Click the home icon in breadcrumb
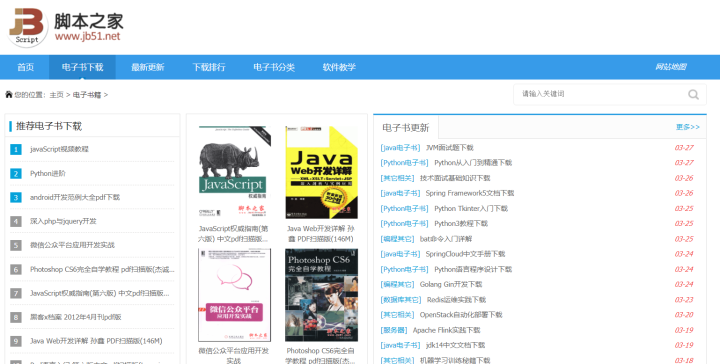The image size is (720, 364). pyautogui.click(x=8, y=95)
